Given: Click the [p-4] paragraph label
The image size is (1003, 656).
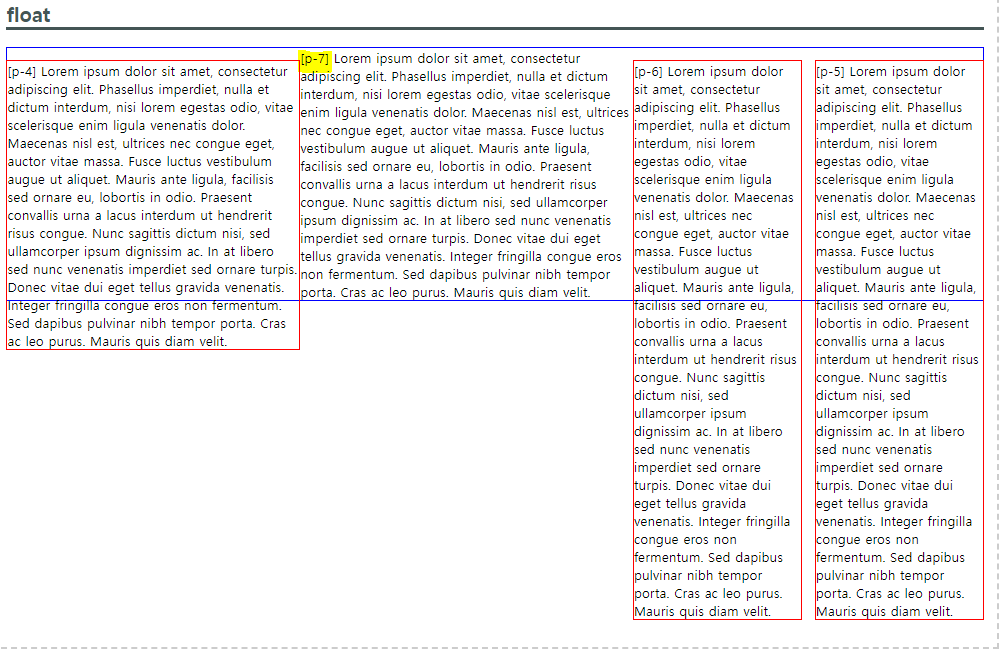Looking at the screenshot, I should pos(22,72).
